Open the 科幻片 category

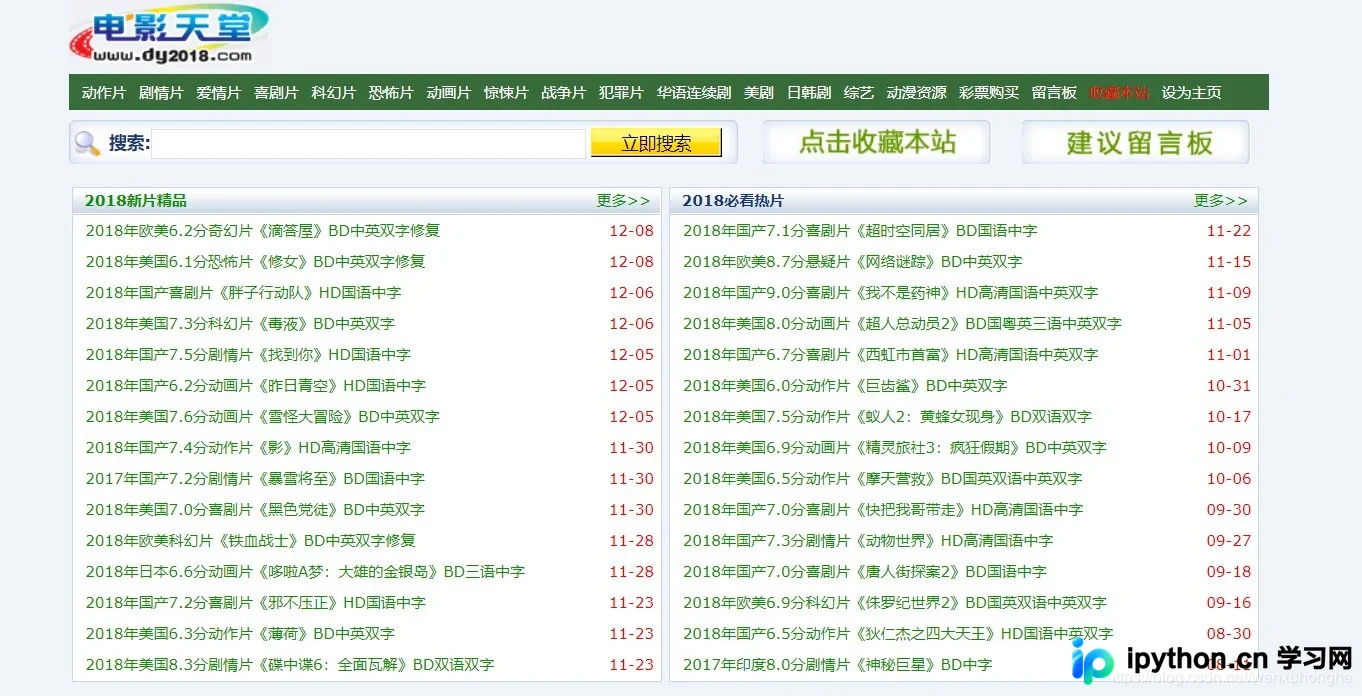point(334,93)
